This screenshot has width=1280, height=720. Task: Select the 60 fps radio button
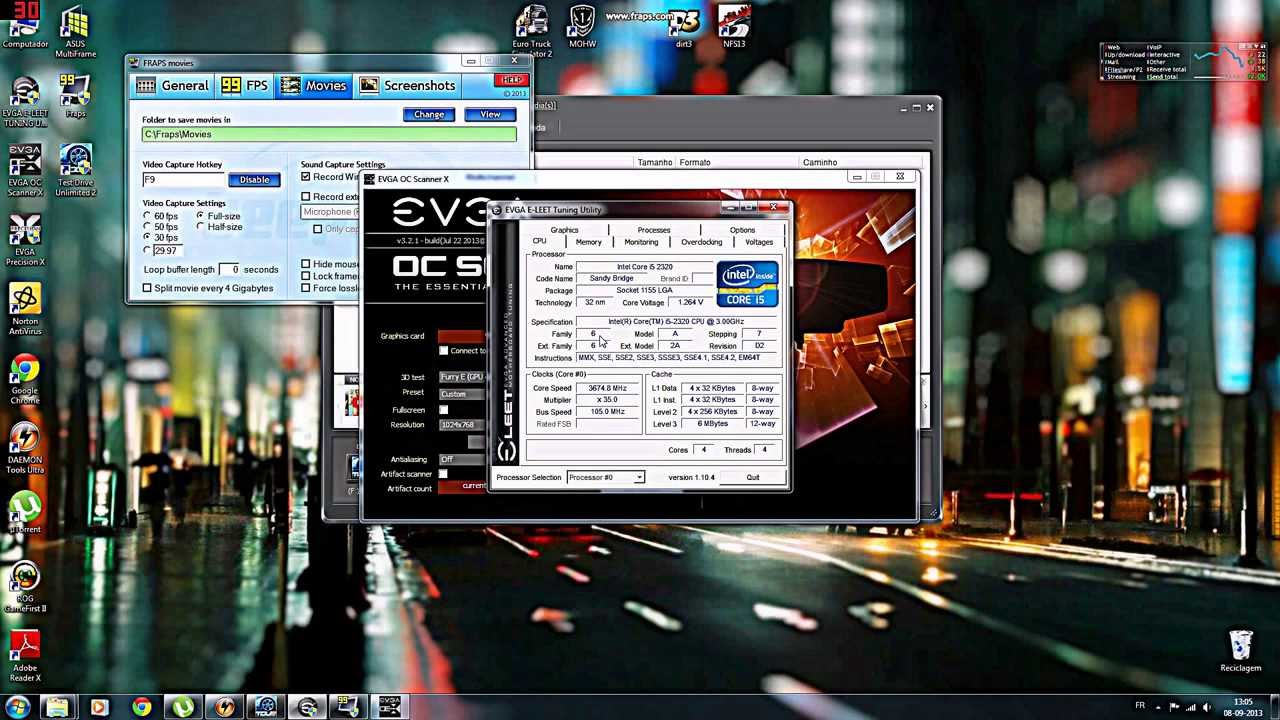coord(147,216)
